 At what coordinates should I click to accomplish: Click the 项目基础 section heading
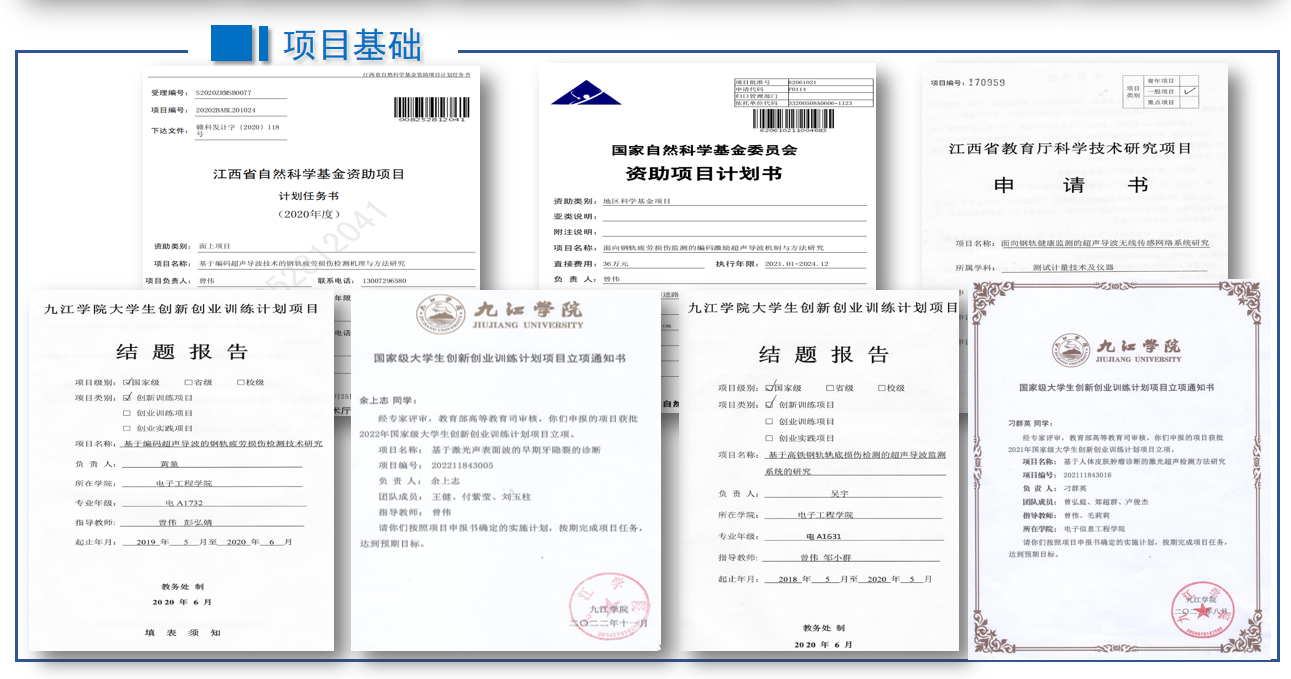tap(352, 45)
